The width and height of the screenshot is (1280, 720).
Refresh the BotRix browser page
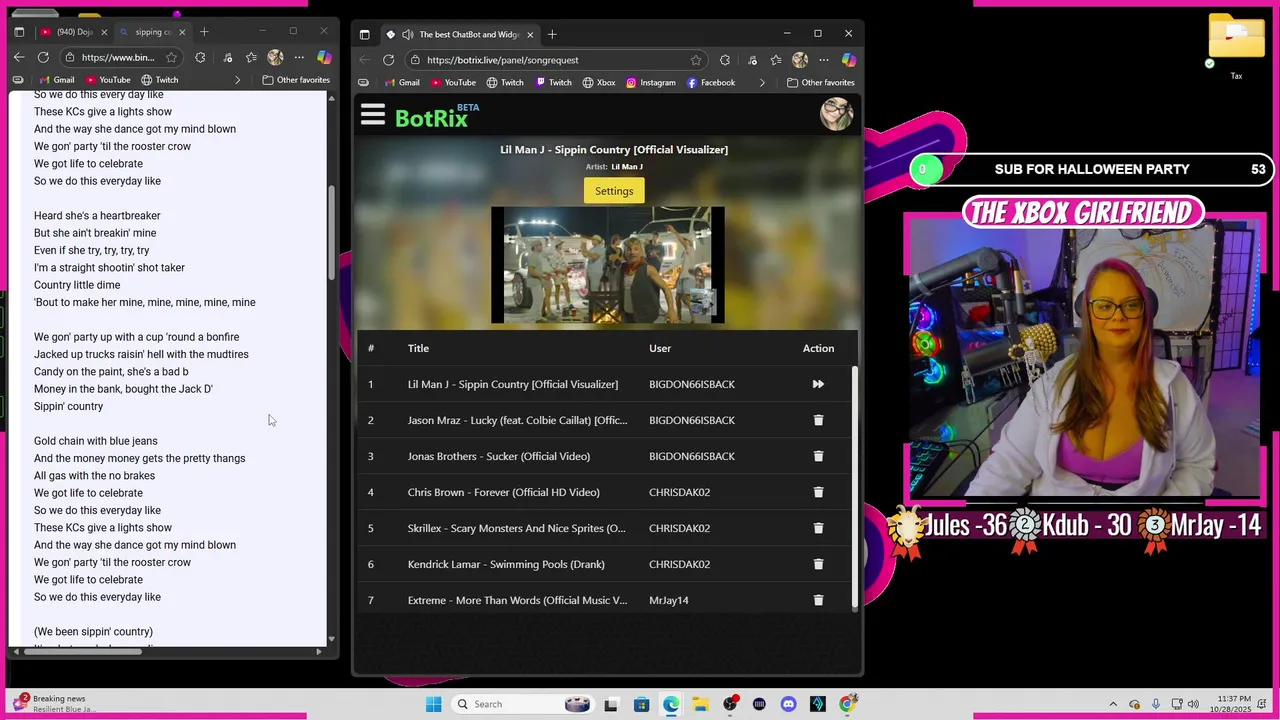[x=388, y=60]
